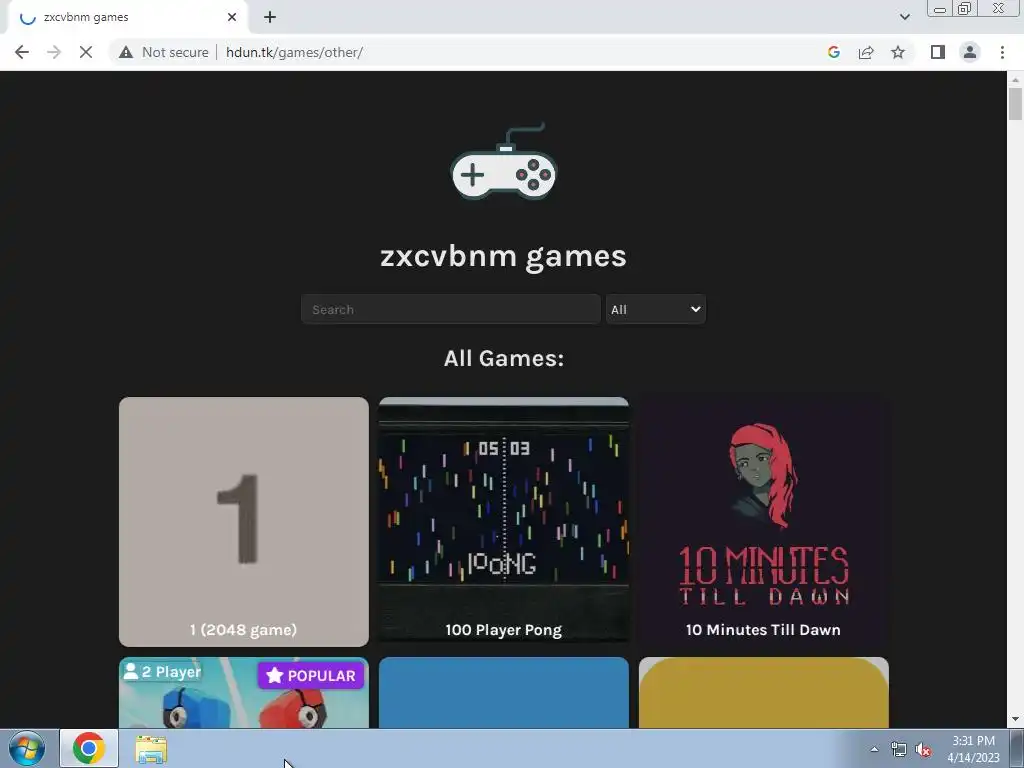The width and height of the screenshot is (1024, 768).
Task: Open the All category dropdown
Action: click(x=655, y=310)
